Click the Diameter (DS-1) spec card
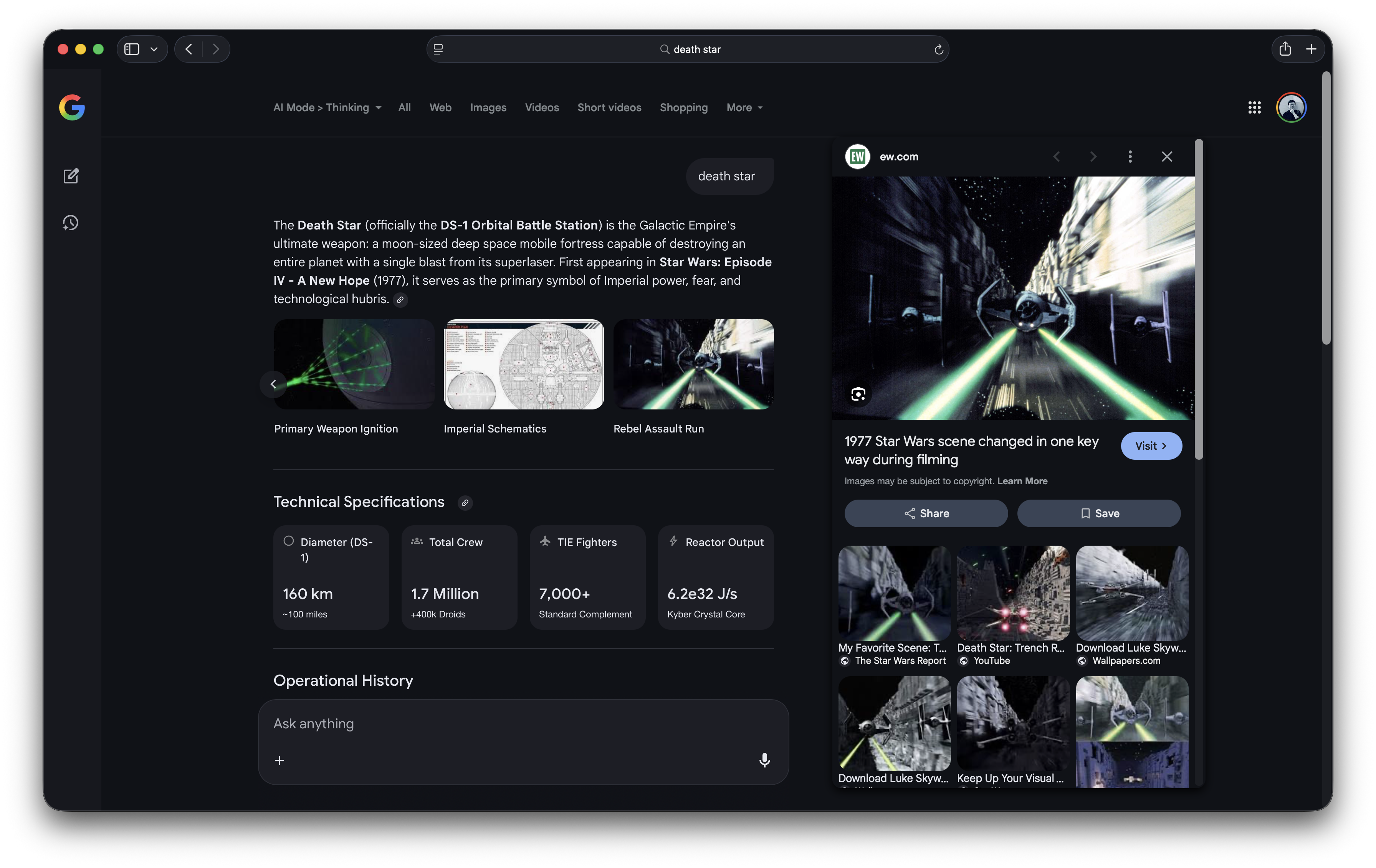The width and height of the screenshot is (1376, 868). (331, 578)
